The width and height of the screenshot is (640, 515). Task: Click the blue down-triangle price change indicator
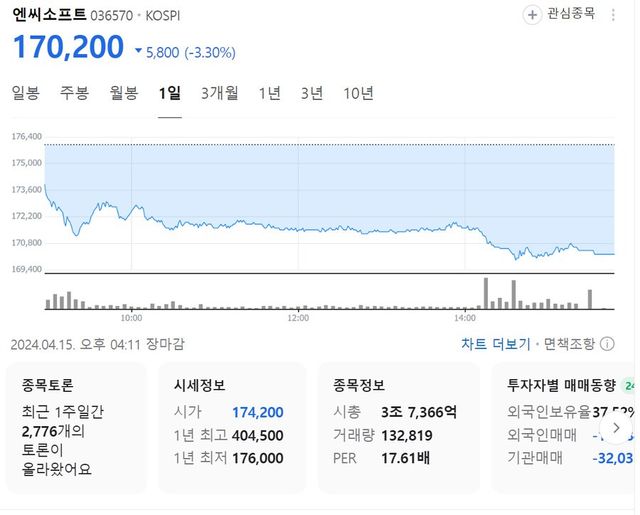[138, 51]
